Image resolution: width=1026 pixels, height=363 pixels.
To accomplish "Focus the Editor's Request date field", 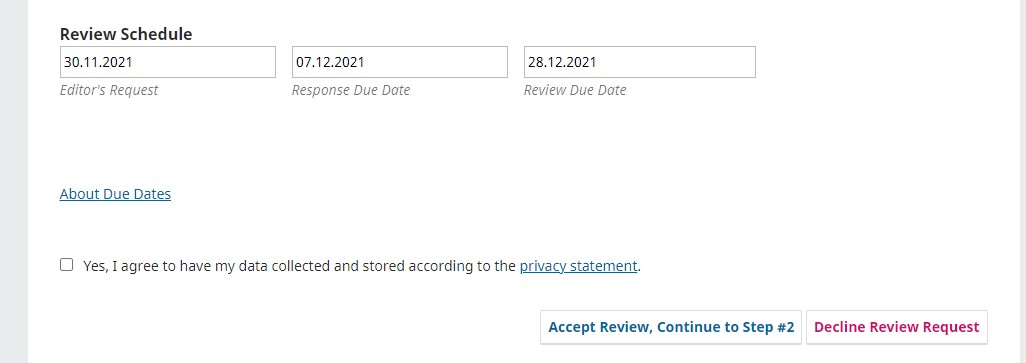I will (168, 62).
